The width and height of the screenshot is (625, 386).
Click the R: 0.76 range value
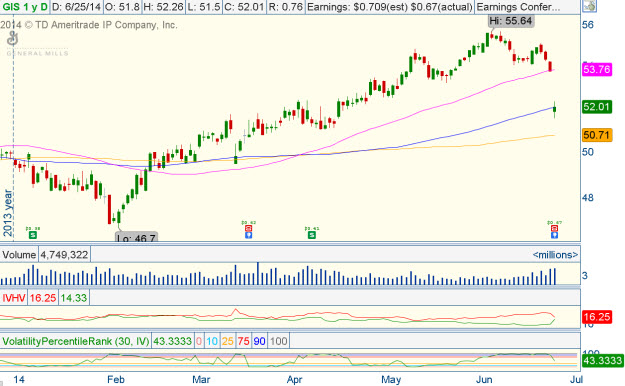click(x=285, y=7)
